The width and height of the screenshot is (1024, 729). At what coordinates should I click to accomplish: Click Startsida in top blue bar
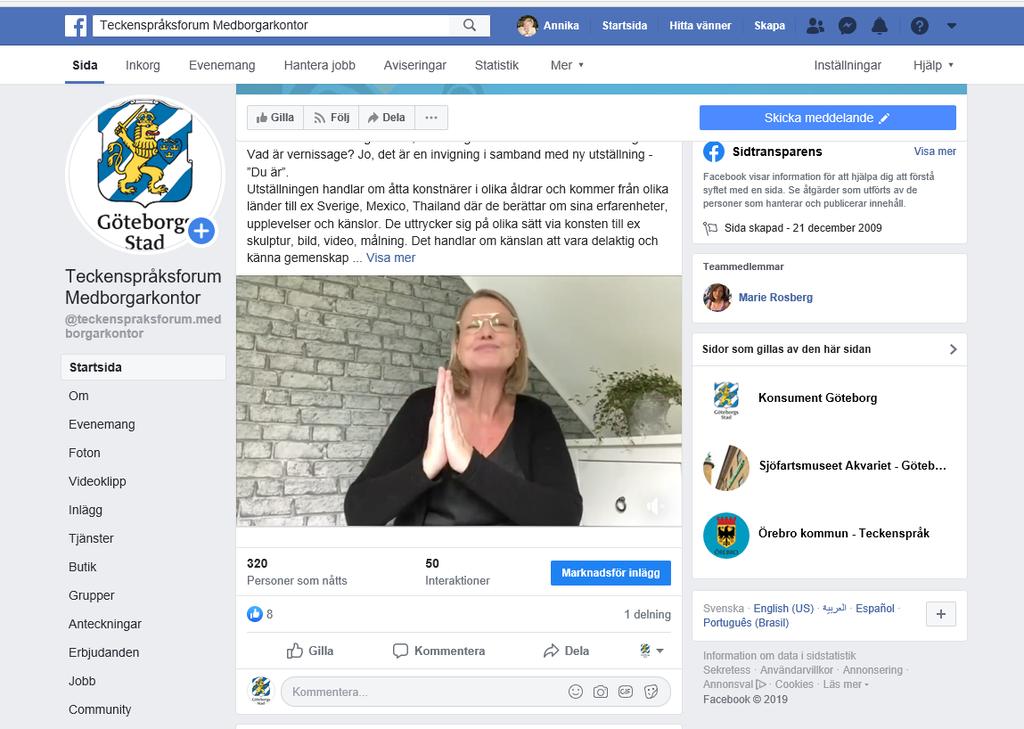click(x=624, y=25)
